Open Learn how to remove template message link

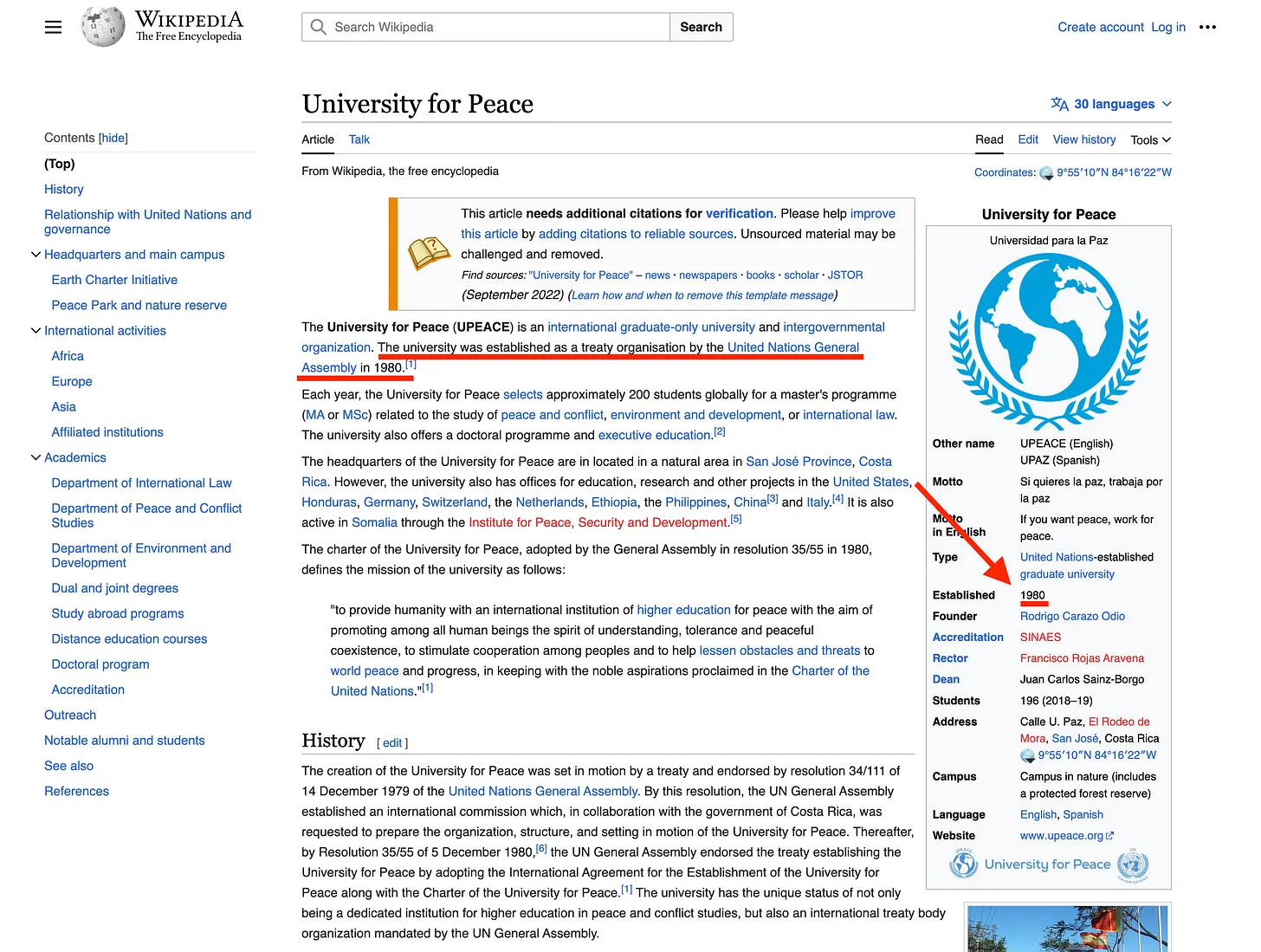pos(703,295)
